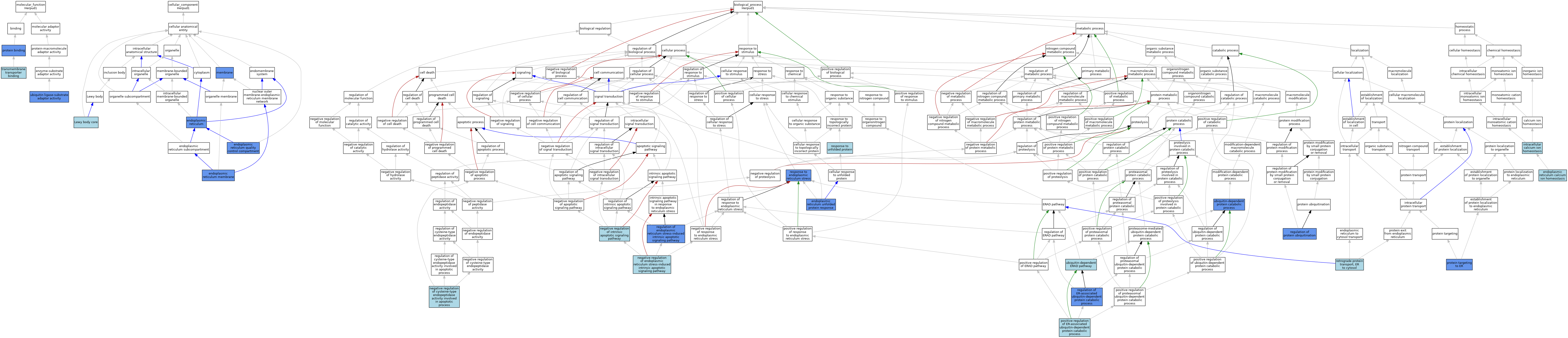1568x338 pixels.
Task: Select the 'calcium ion homeostasis' node
Action: pos(1532,122)
